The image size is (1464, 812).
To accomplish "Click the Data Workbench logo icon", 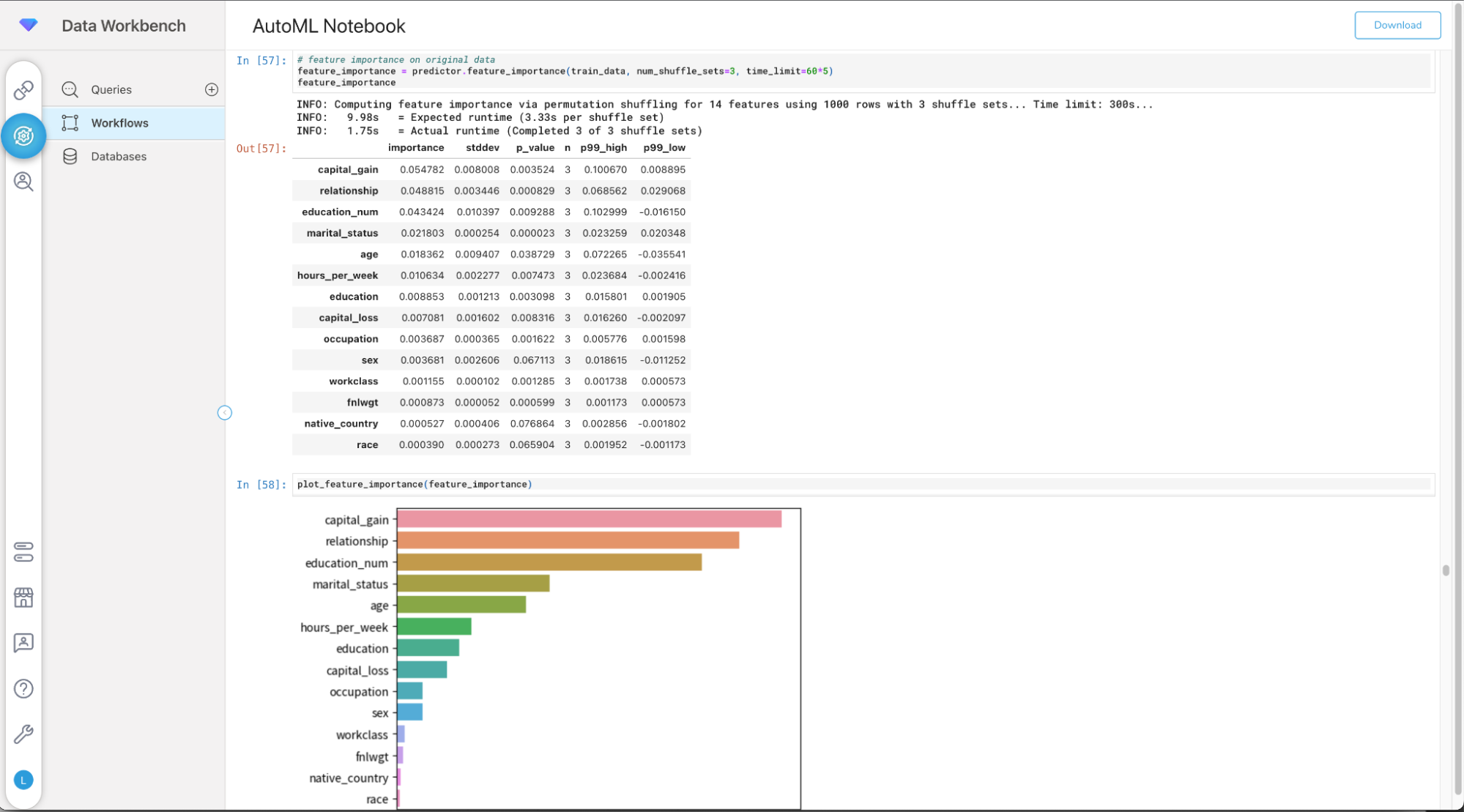I will point(29,26).
